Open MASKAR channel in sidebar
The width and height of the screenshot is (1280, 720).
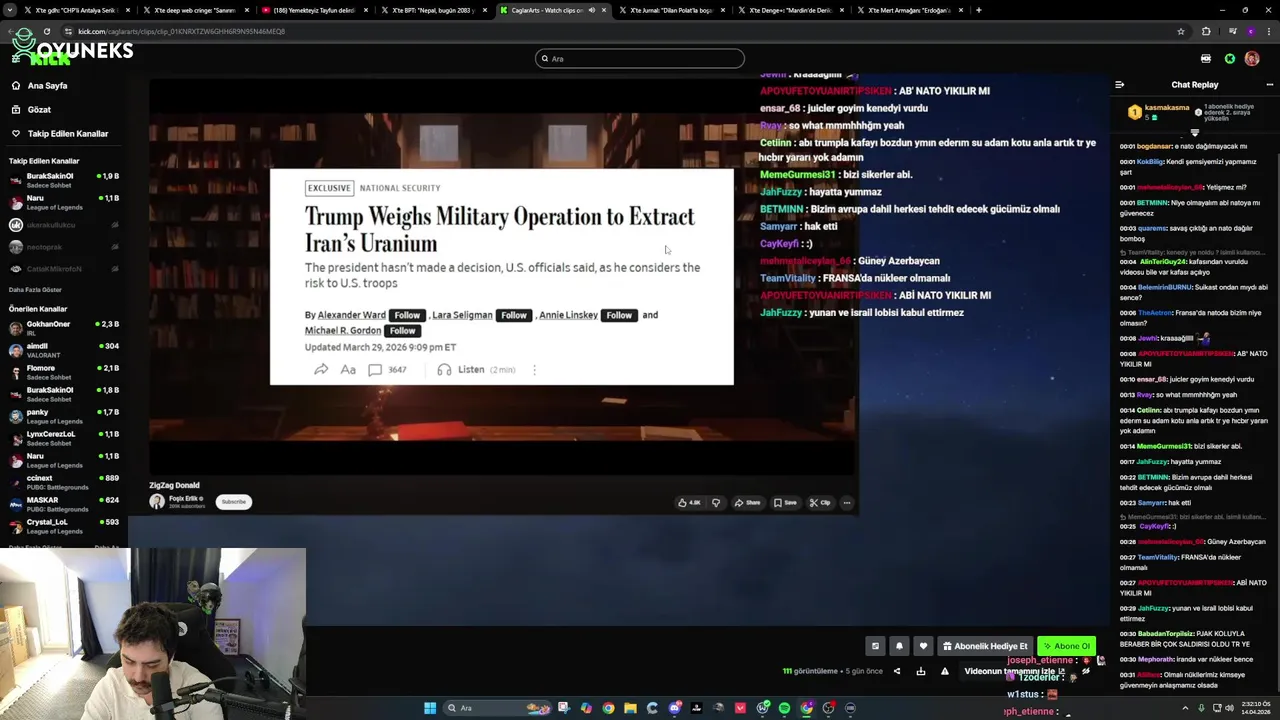tap(62, 504)
